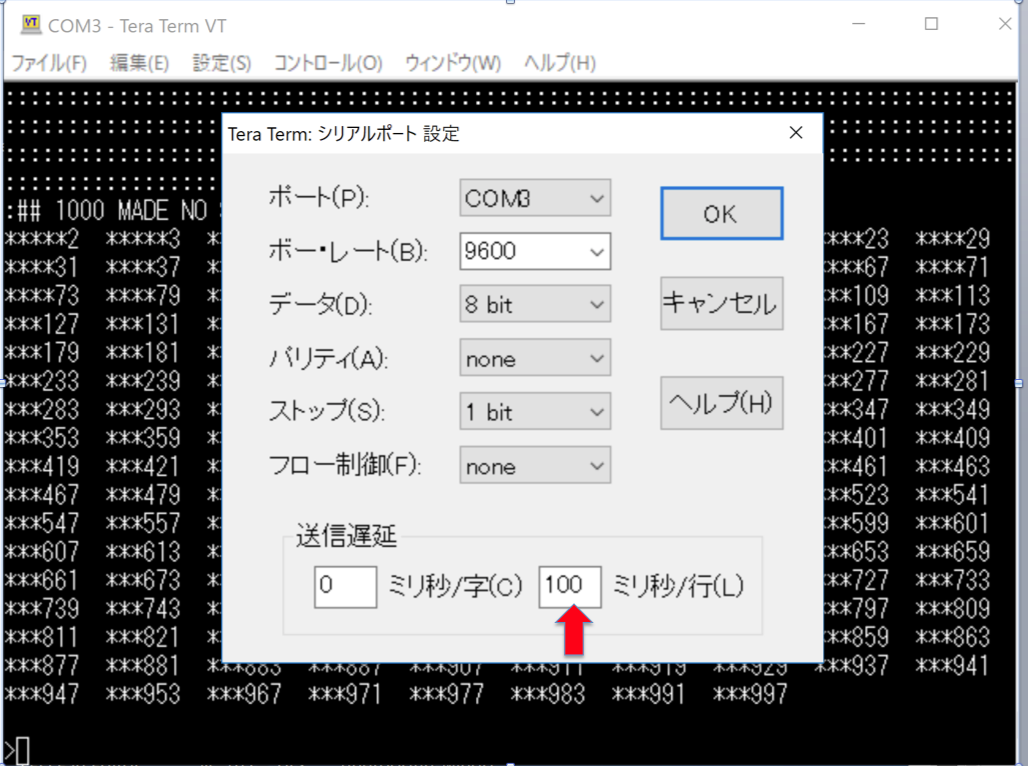This screenshot has width=1028, height=766.
Task: Open the 編集(E) menu
Action: pyautogui.click(x=138, y=62)
